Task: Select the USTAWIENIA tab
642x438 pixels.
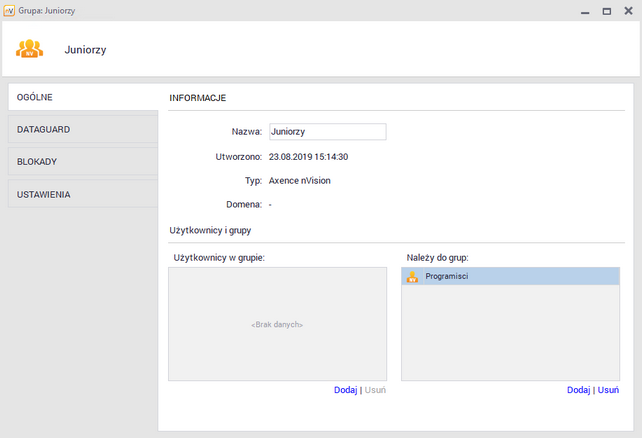Action: click(82, 194)
